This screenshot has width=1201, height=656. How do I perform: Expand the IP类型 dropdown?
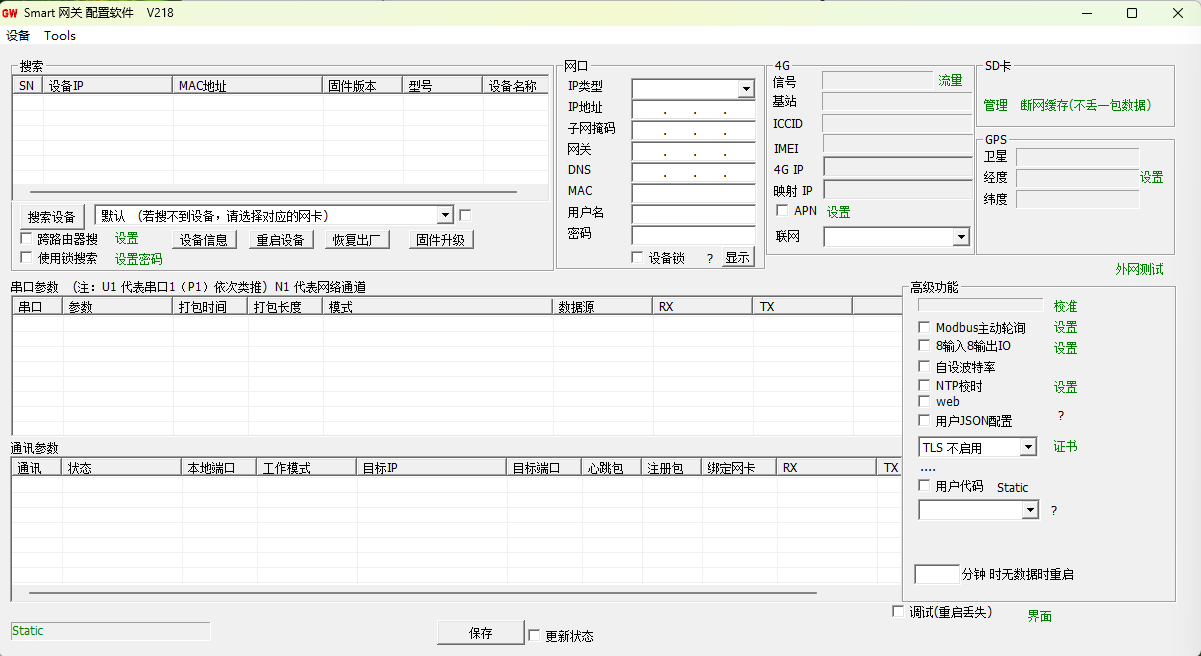tap(745, 89)
